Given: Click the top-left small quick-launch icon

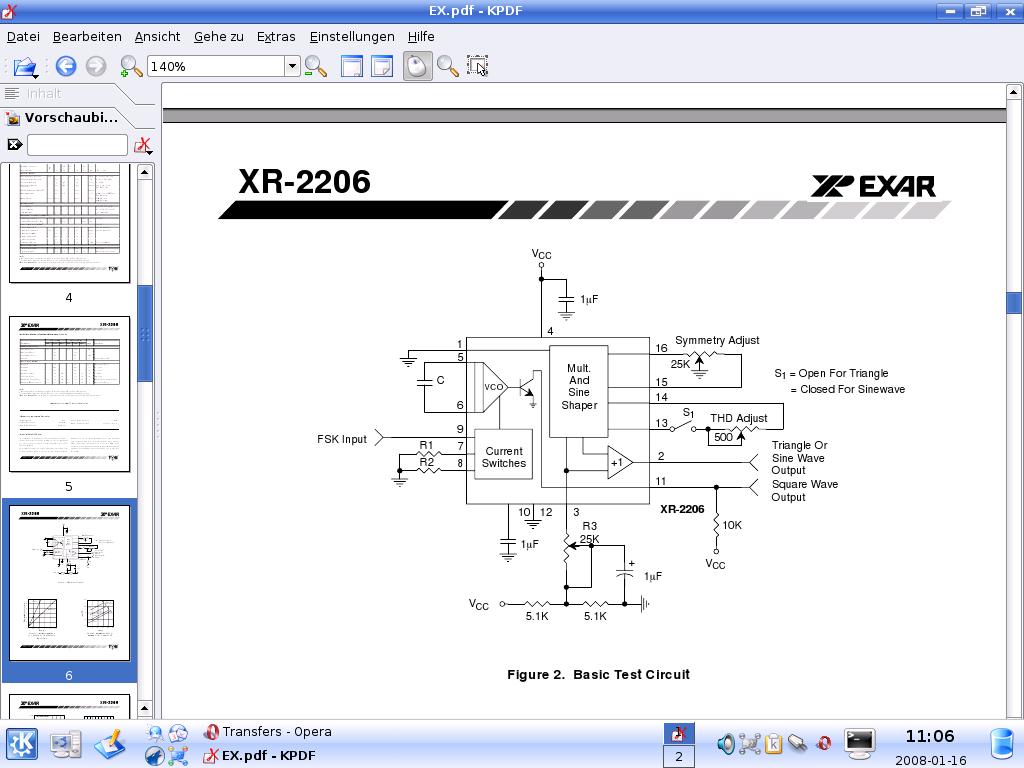Looking at the screenshot, I should (155, 732).
